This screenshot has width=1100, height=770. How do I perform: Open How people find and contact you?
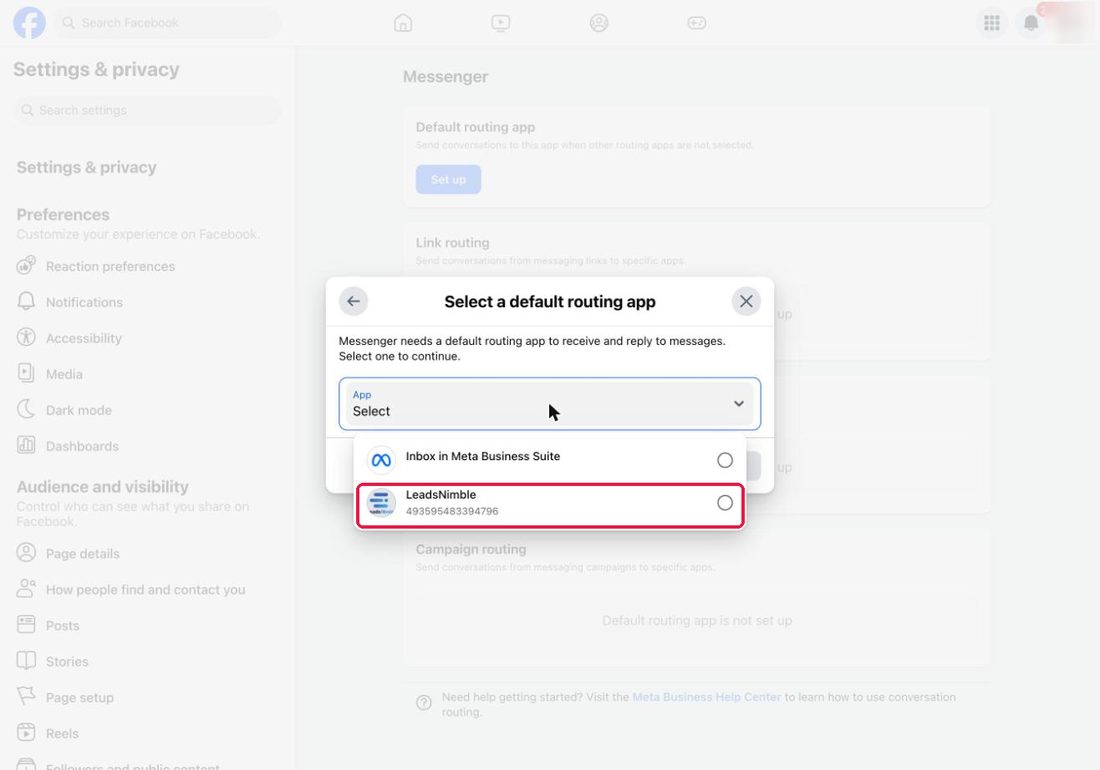coord(145,590)
